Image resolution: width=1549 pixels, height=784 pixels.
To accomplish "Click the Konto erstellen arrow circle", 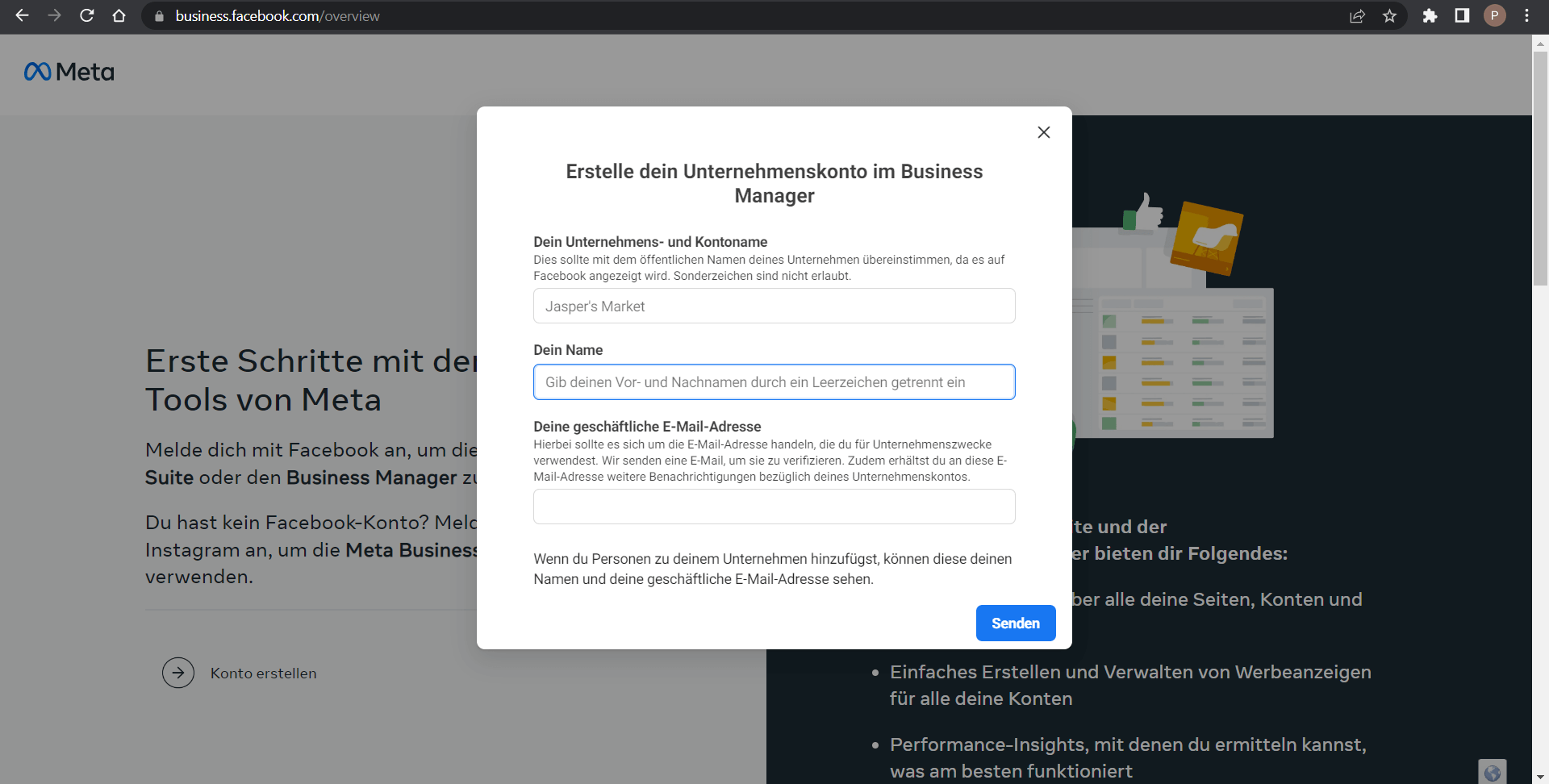I will tap(178, 673).
